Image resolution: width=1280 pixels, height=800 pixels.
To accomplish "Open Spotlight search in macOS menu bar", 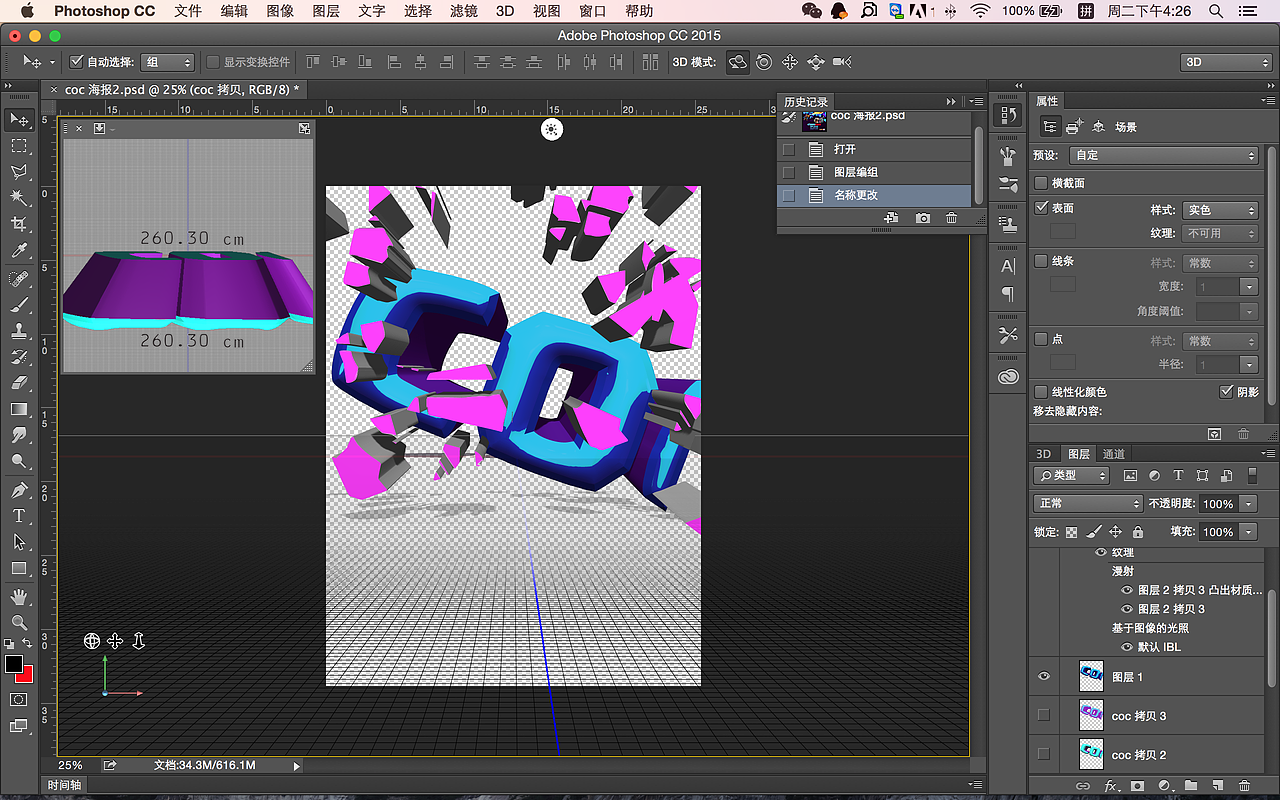I will [x=1216, y=11].
